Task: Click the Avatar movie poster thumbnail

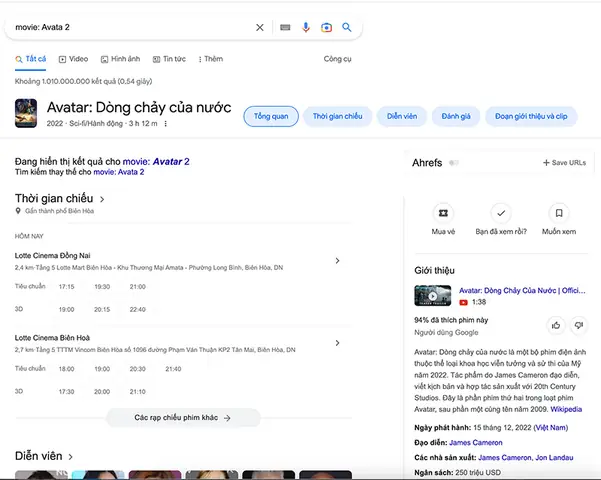Action: 26,113
